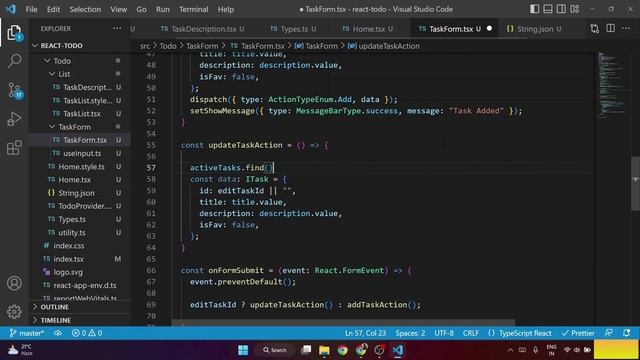Open the Notifications bell icon
This screenshot has width=640, height=360.
[x=627, y=333]
